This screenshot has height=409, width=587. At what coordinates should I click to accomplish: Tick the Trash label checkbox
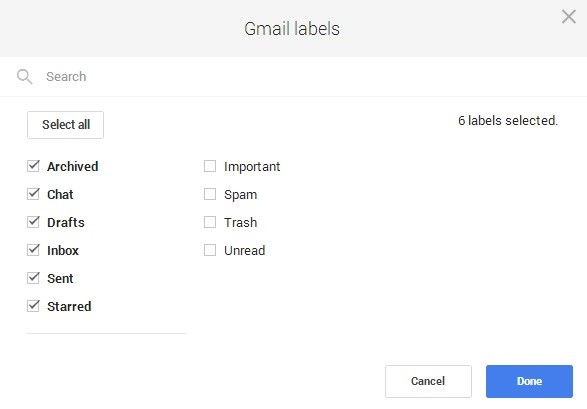pyautogui.click(x=210, y=222)
